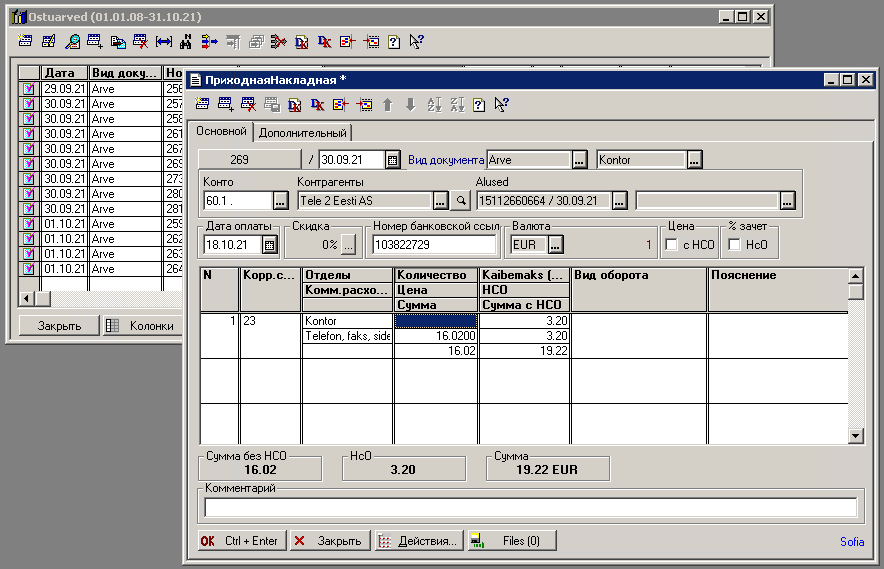Image resolution: width=884 pixels, height=569 pixels.
Task: Click the help question mark icon in invoice toolbar
Action: pyautogui.click(x=479, y=104)
